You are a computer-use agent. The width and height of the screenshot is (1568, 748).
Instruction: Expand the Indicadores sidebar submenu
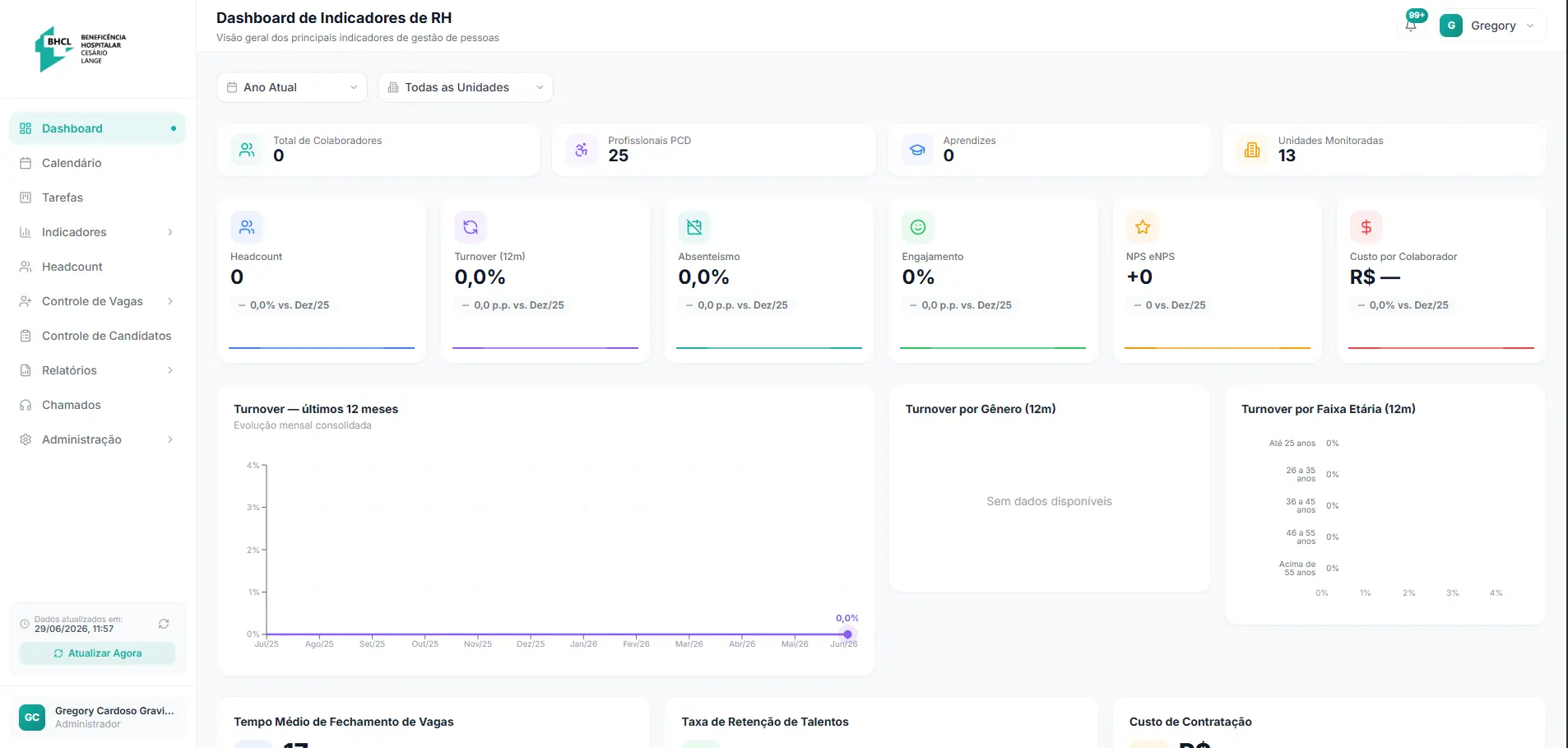pyautogui.click(x=97, y=232)
